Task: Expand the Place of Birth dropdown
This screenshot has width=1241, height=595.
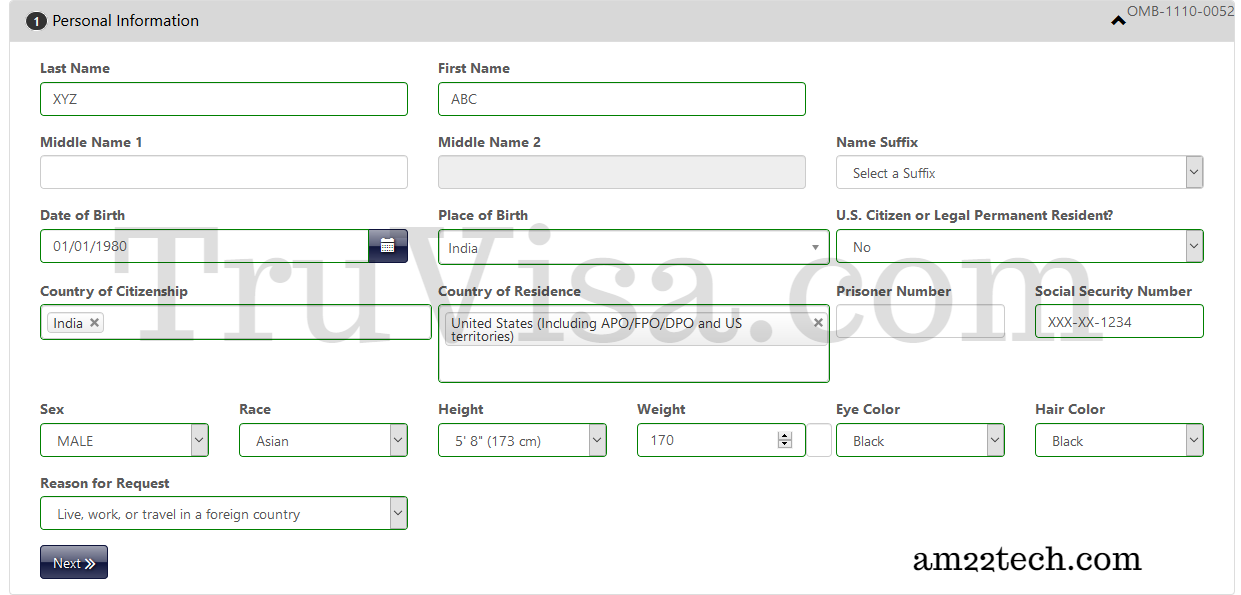Action: click(633, 248)
